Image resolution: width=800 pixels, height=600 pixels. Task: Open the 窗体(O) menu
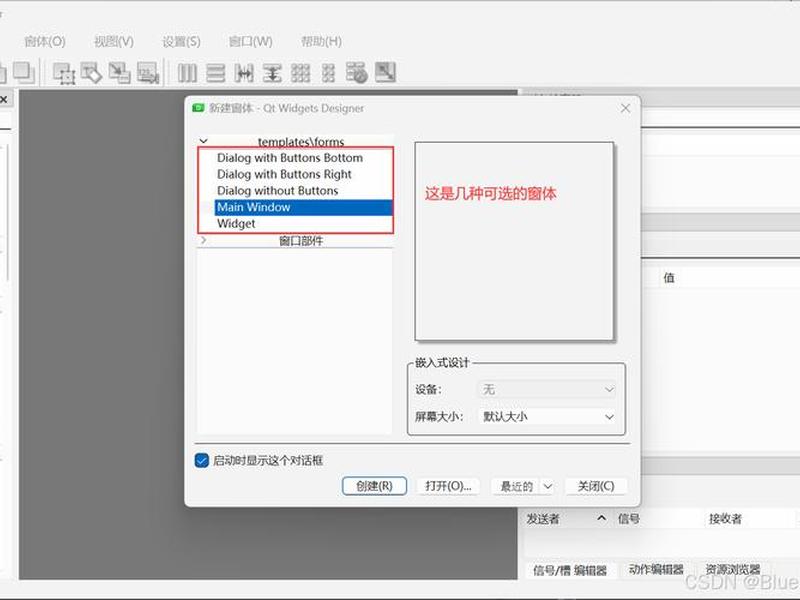[x=45, y=41]
